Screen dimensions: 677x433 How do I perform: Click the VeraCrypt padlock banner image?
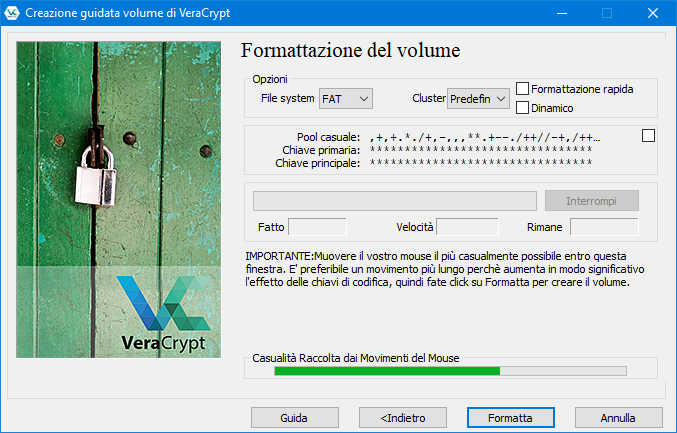point(118,199)
